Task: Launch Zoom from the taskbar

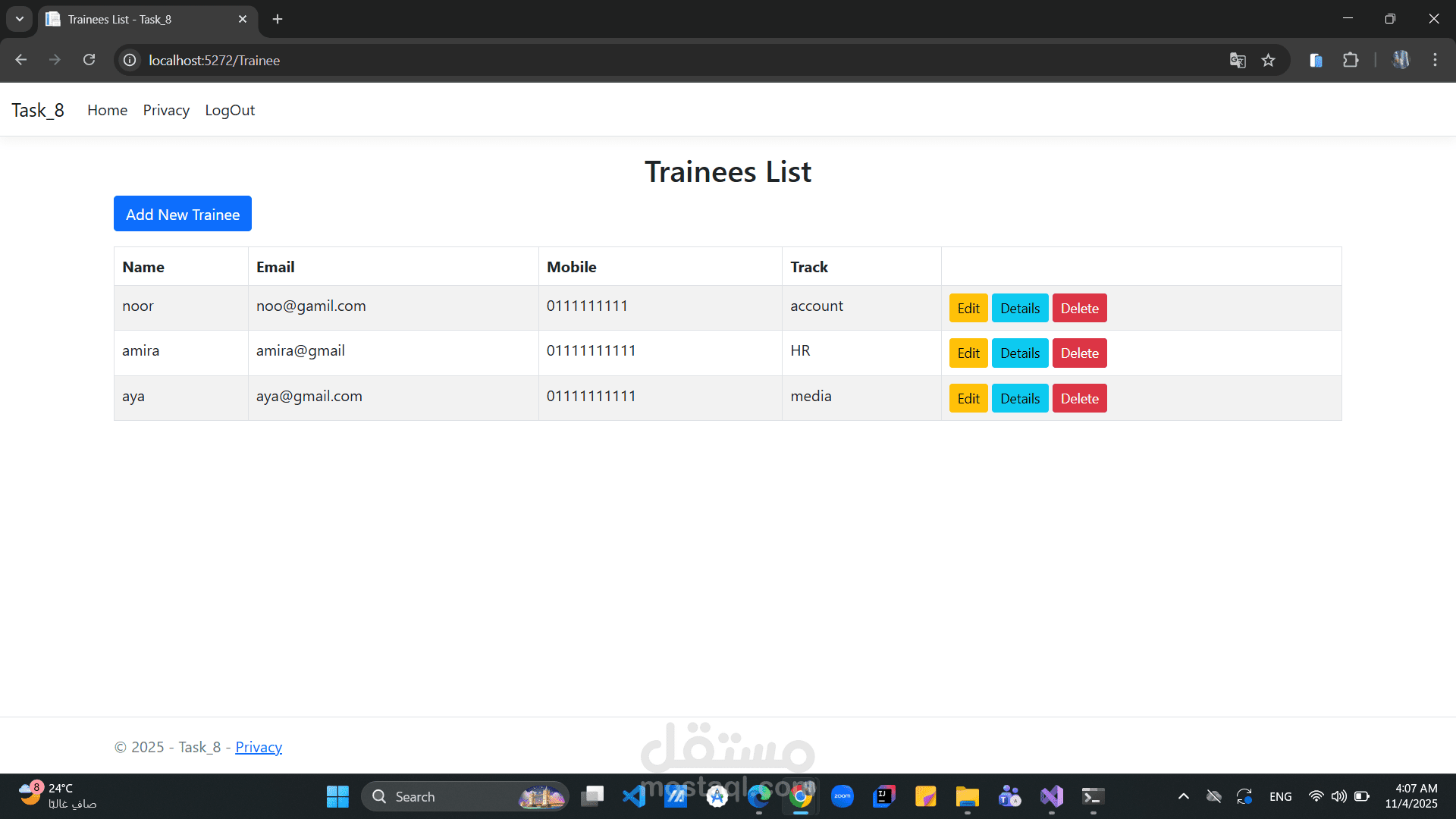Action: (x=842, y=796)
